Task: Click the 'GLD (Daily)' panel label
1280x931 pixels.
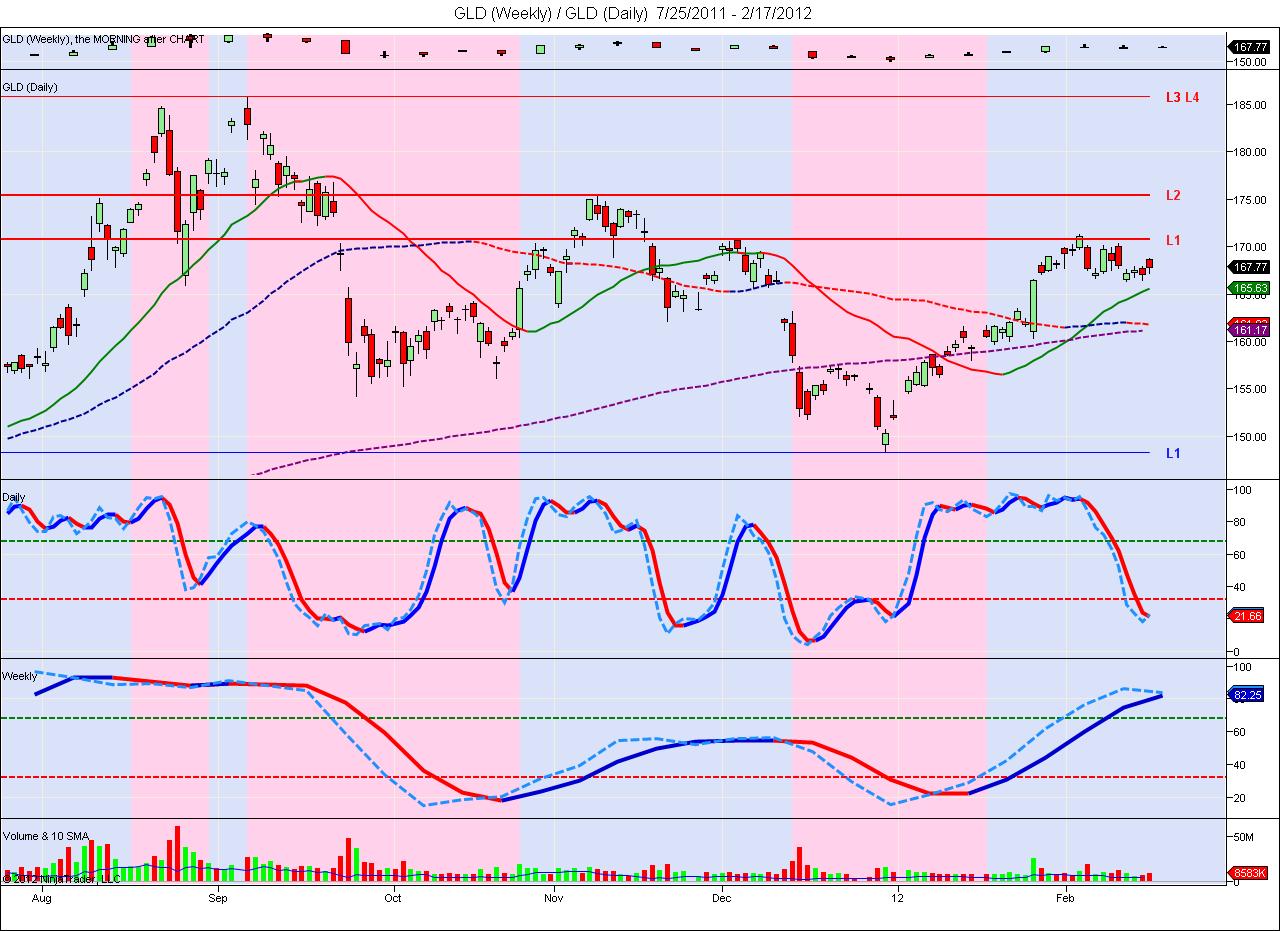Action: point(31,87)
